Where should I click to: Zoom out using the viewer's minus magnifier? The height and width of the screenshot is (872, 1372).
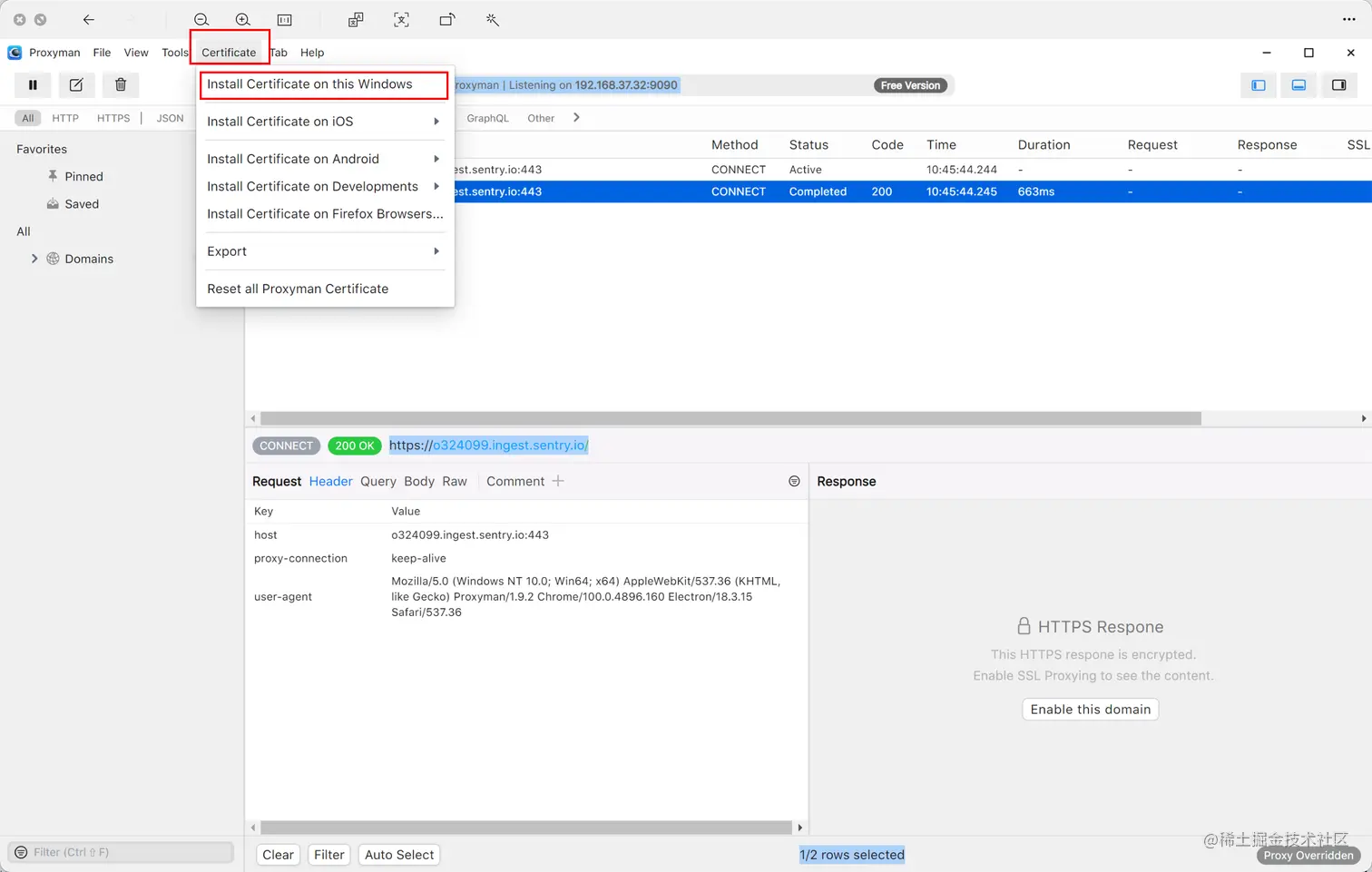pyautogui.click(x=201, y=20)
